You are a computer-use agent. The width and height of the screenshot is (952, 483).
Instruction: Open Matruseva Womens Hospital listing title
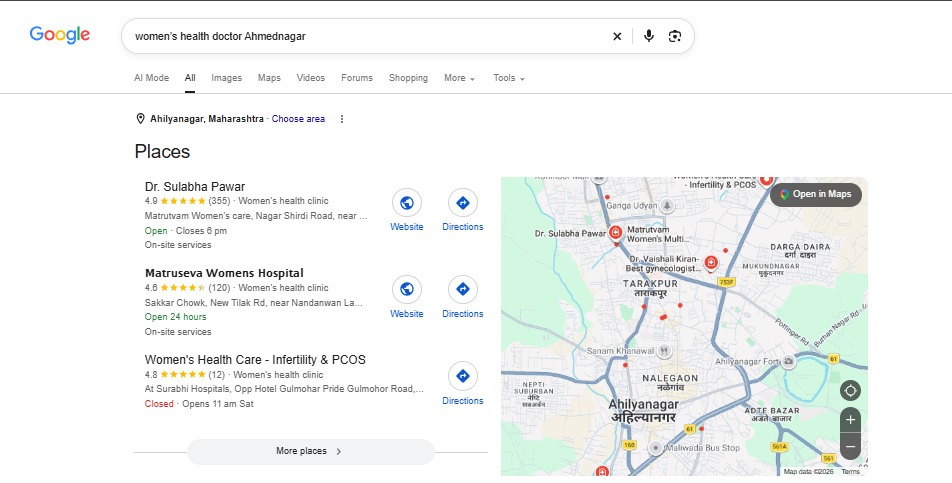click(x=224, y=273)
